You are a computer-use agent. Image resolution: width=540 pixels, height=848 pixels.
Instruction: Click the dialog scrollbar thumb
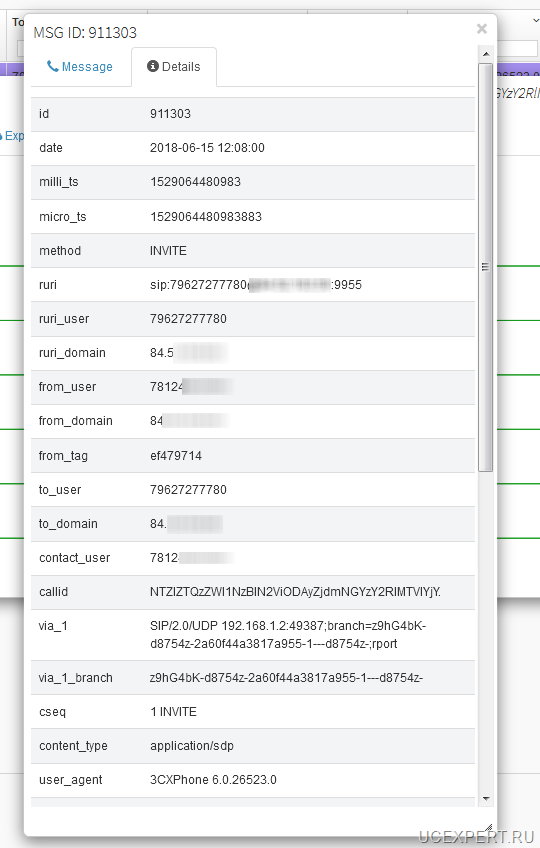click(485, 267)
